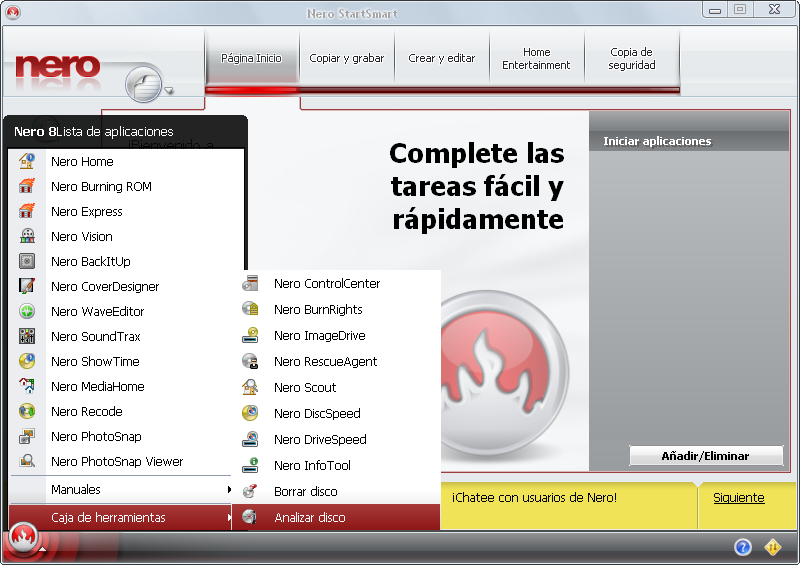Click the Nero WaveEditor green icon
This screenshot has width=800, height=565.
(x=27, y=311)
